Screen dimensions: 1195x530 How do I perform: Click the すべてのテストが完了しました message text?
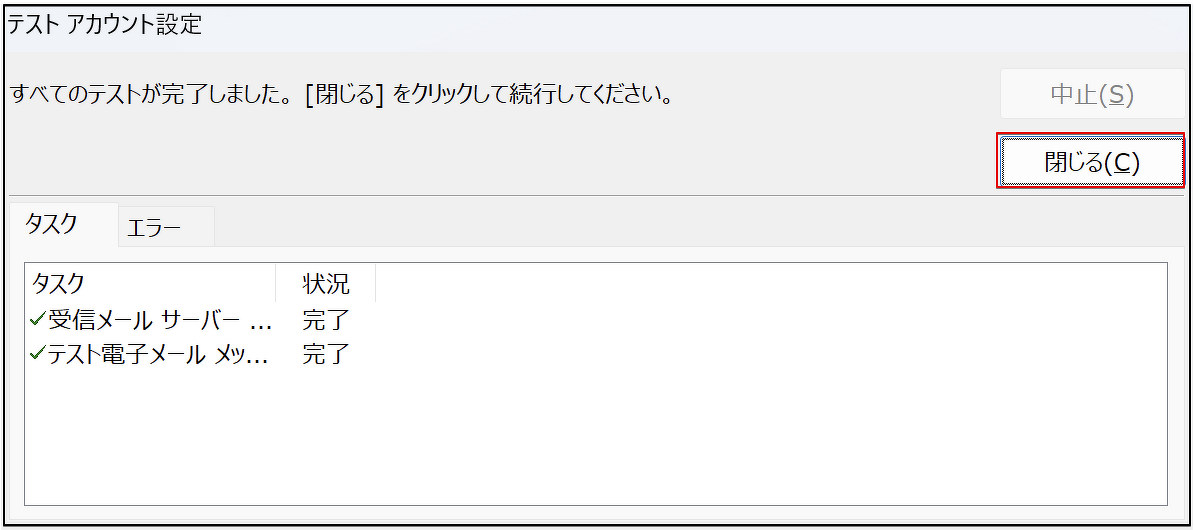(x=150, y=96)
